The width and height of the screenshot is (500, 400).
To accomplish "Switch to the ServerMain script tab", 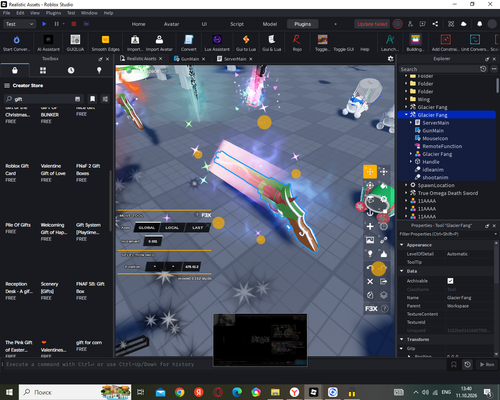I will coord(235,59).
